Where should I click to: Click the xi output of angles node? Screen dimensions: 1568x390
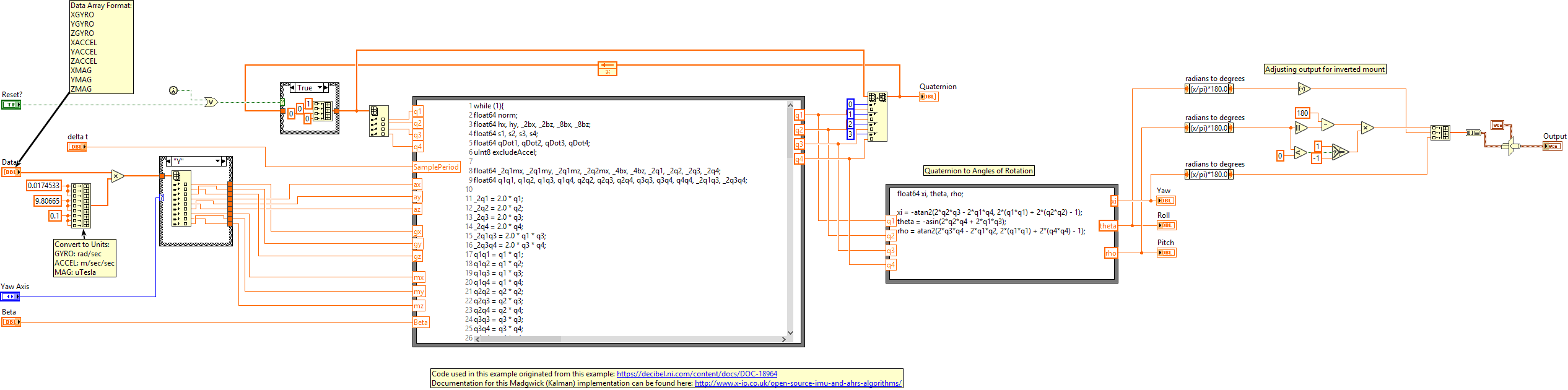[x=1113, y=201]
